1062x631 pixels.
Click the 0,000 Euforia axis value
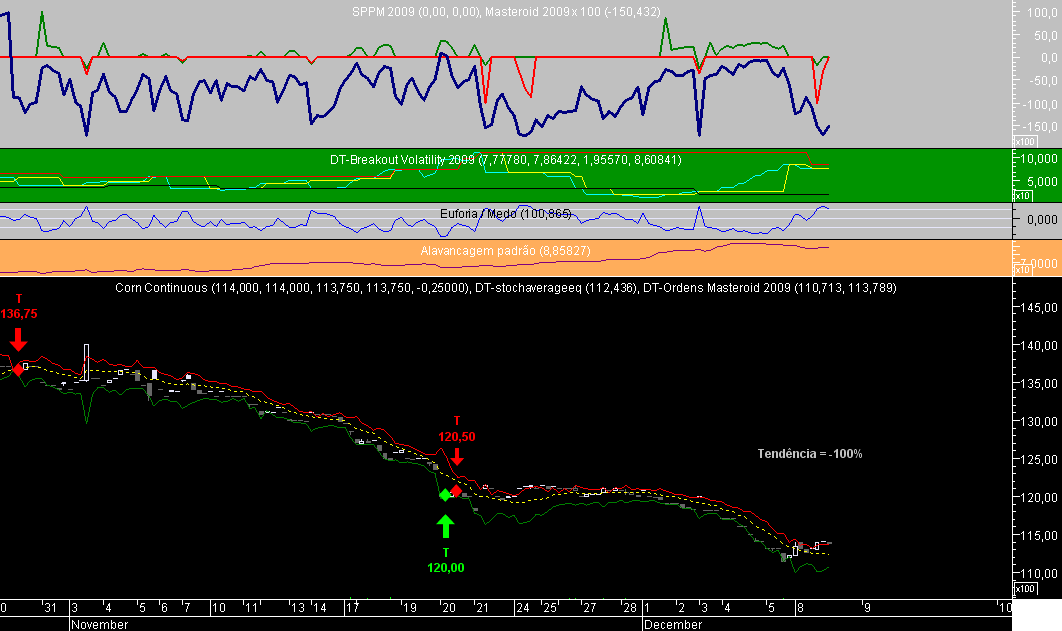tap(1042, 219)
